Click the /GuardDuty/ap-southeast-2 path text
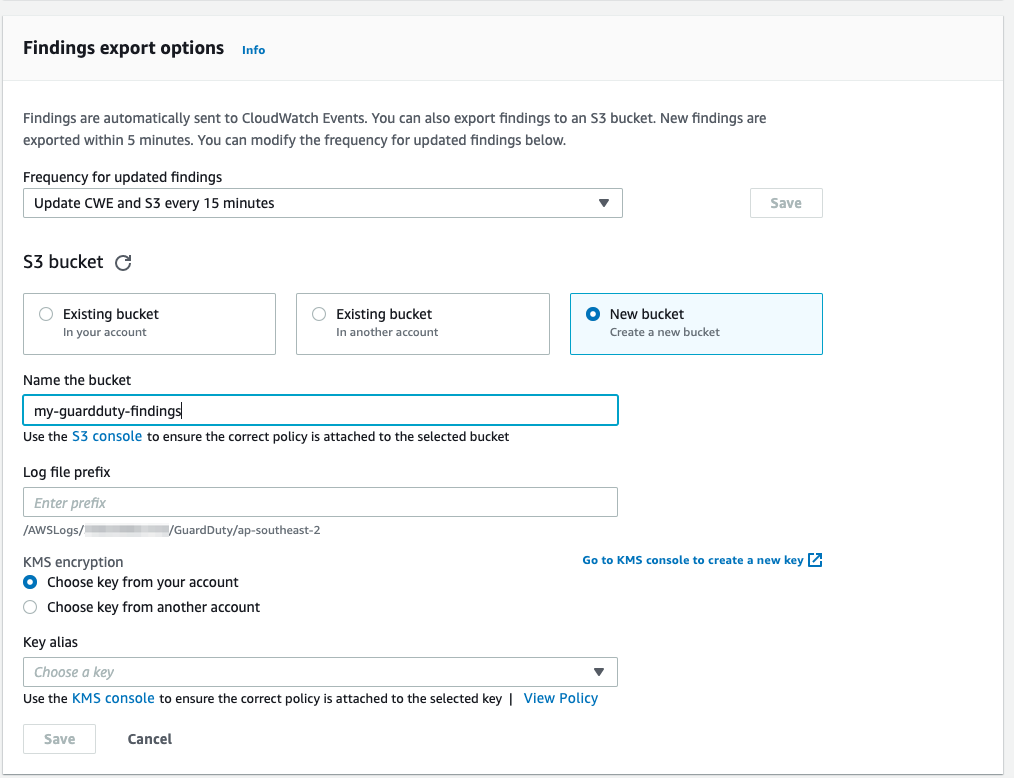The height and width of the screenshot is (778, 1014). click(244, 530)
